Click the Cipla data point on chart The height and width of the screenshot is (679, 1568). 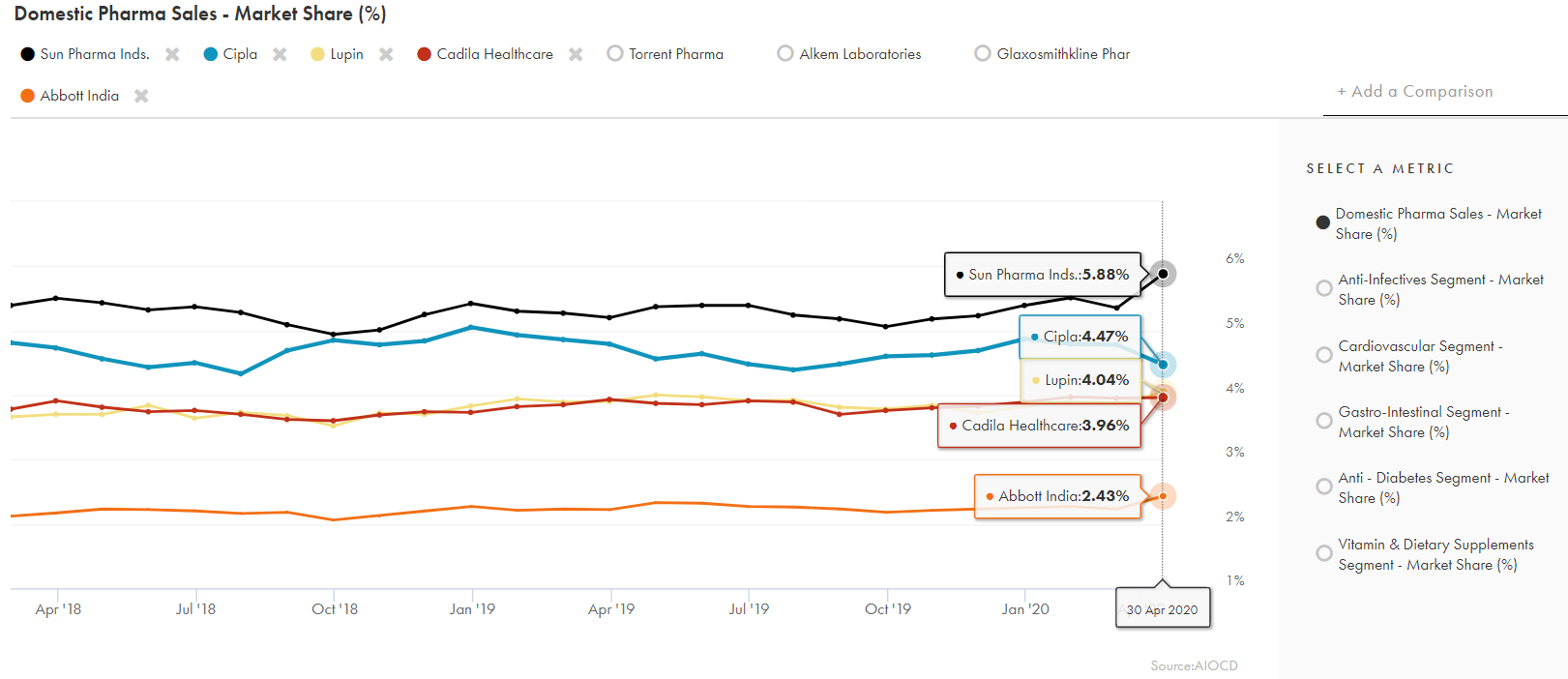(1163, 365)
